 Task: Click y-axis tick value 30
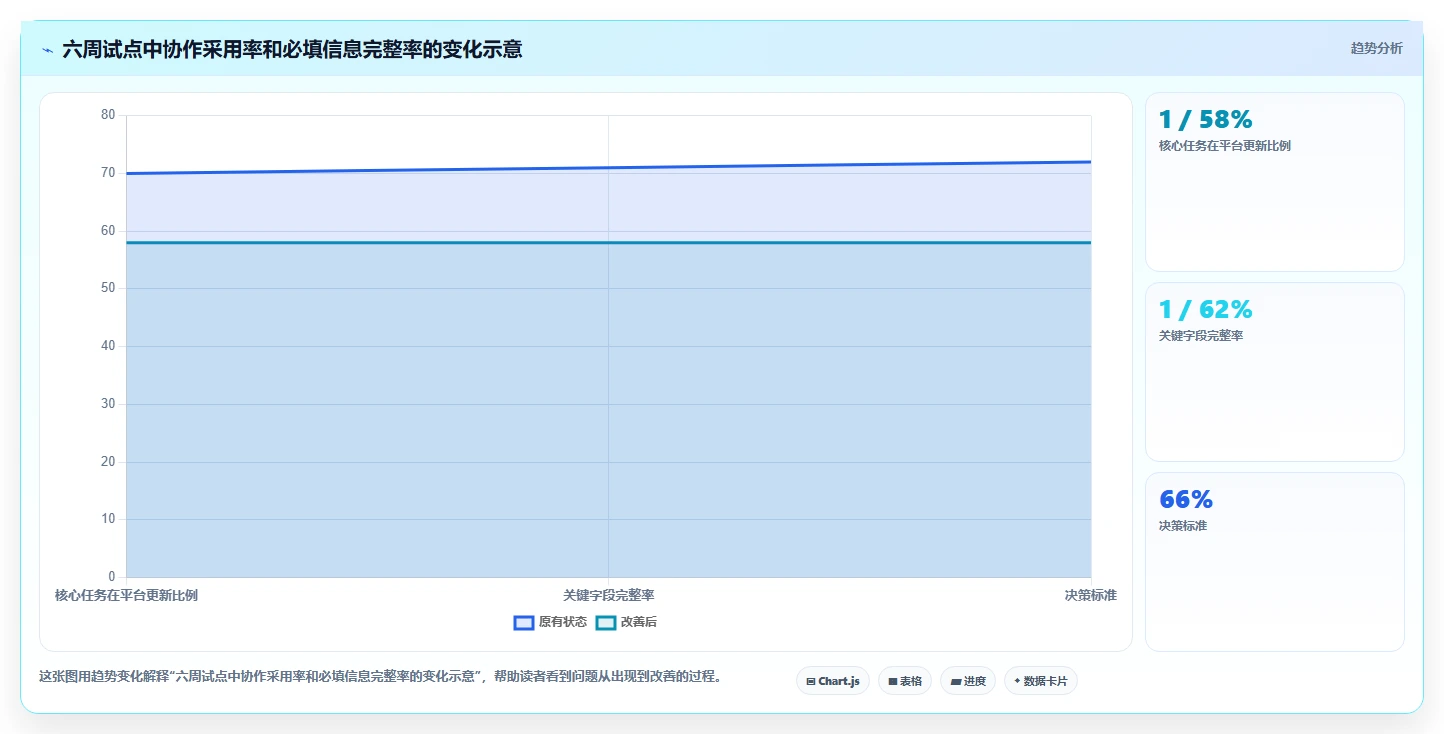click(108, 404)
